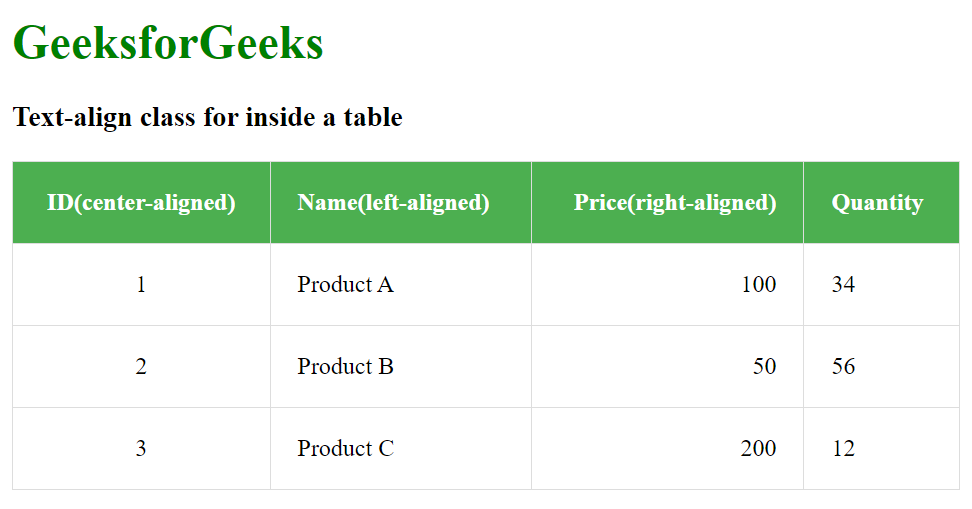Viewport: 972px width, 509px height.
Task: Click the ID cell containing 2
Action: pos(141,367)
